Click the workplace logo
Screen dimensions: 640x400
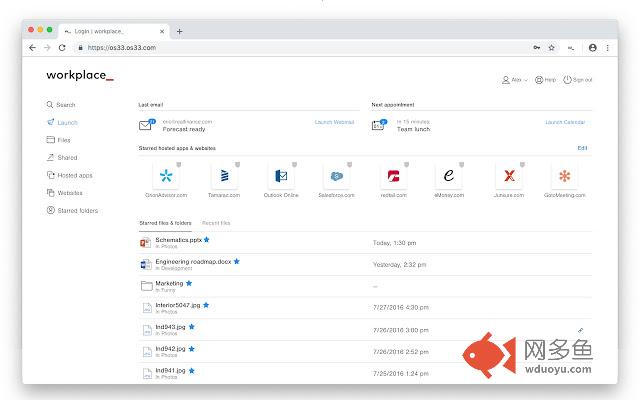(80, 75)
